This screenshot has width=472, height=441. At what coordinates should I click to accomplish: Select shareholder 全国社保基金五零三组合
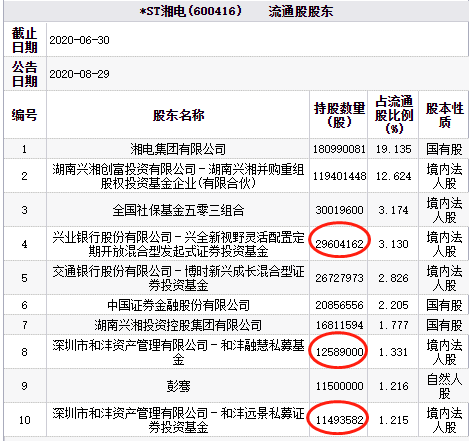click(x=178, y=210)
